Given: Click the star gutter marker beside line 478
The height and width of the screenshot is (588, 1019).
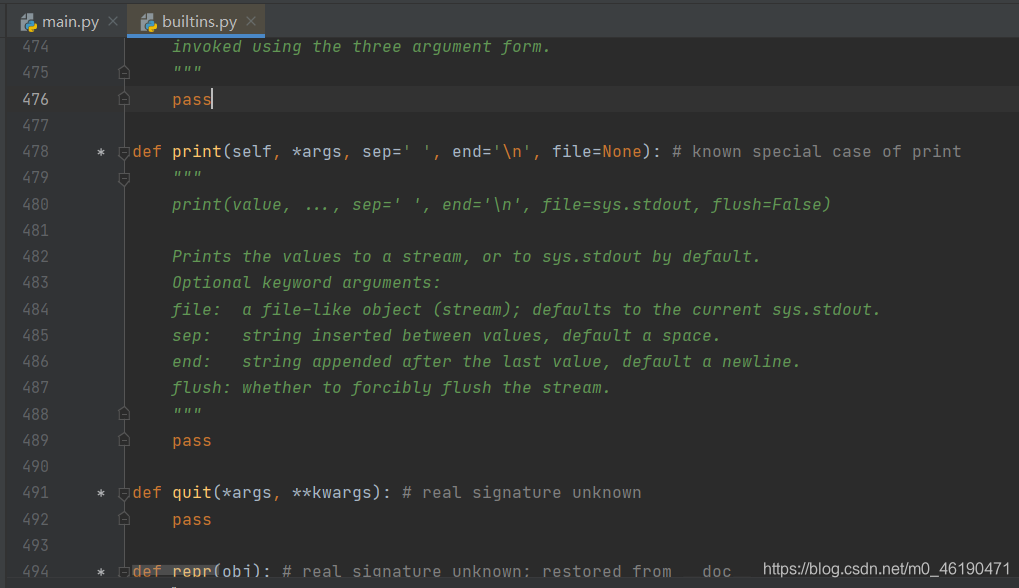Looking at the screenshot, I should (x=100, y=152).
